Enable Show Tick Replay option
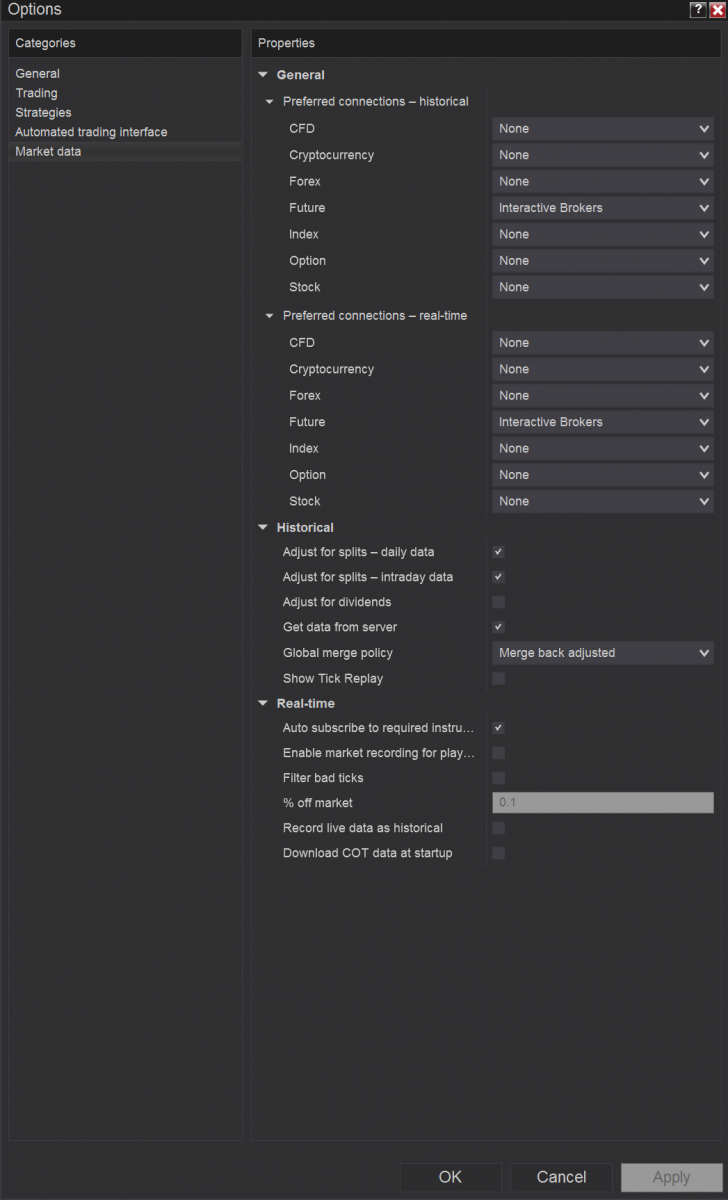728x1200 pixels. 498,678
